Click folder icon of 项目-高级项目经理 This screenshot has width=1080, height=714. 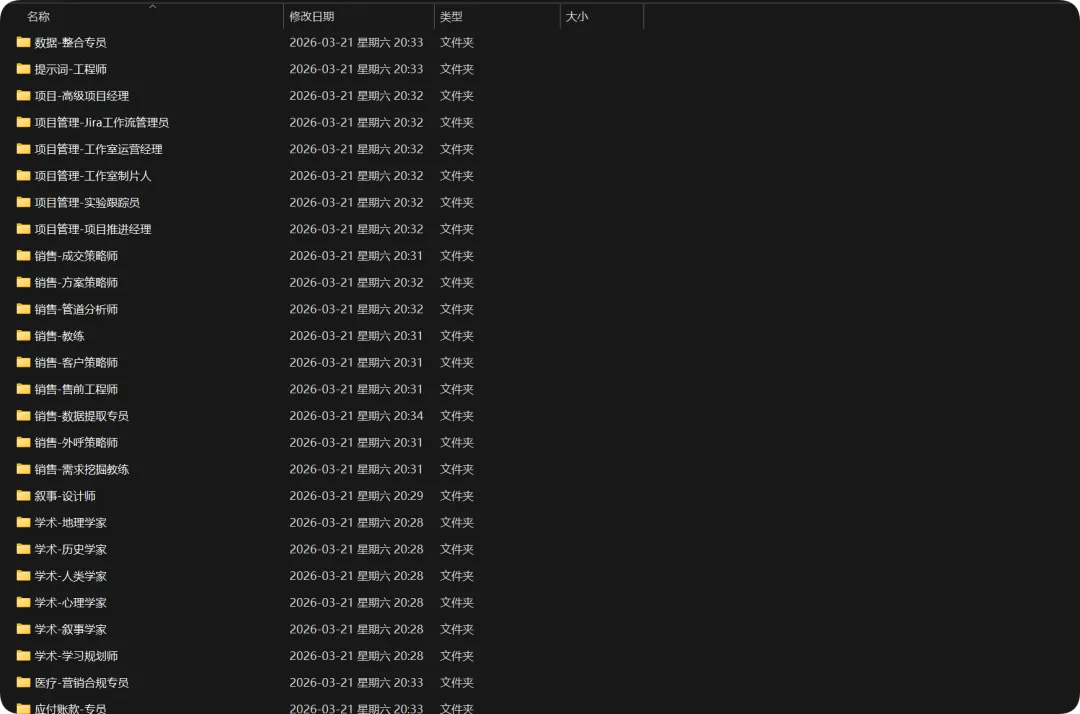coord(23,96)
